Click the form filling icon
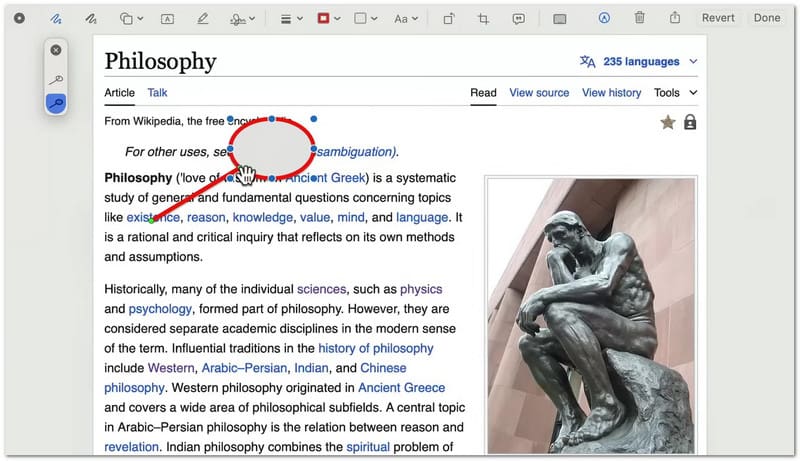 tap(560, 19)
